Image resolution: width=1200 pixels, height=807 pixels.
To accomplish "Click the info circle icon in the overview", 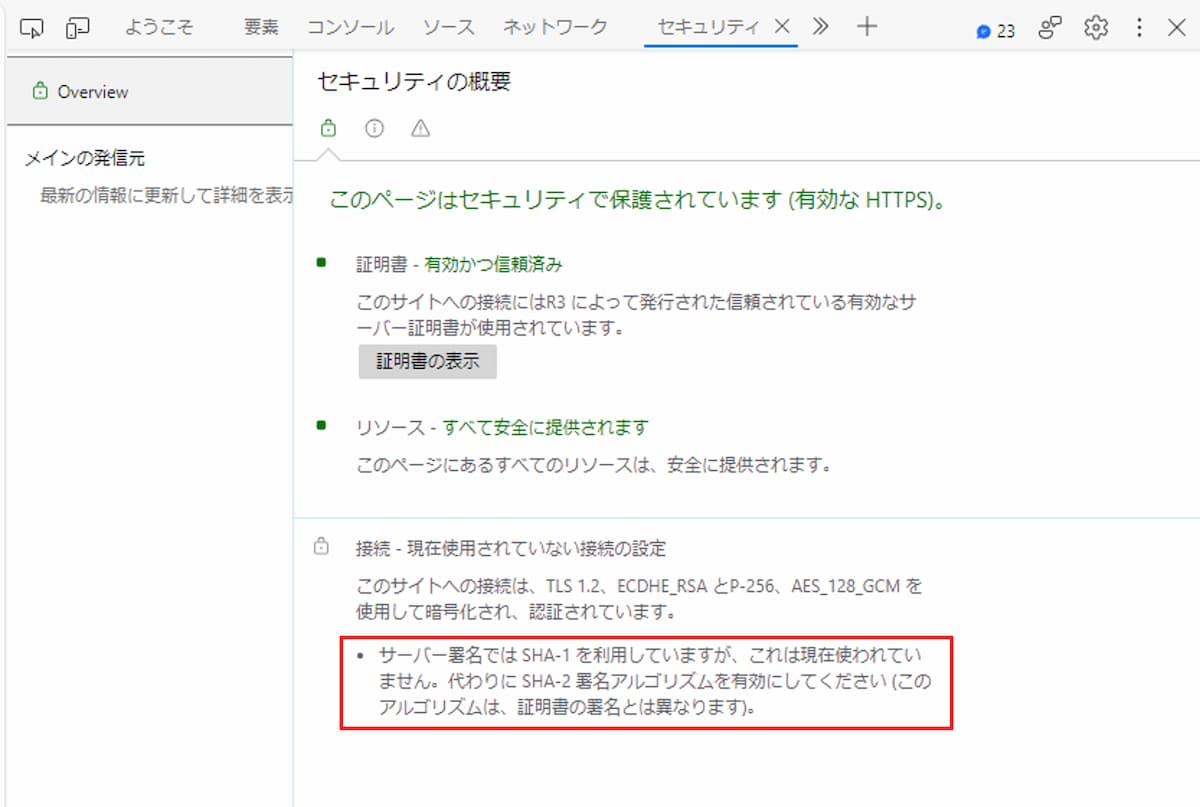I will coord(374,127).
